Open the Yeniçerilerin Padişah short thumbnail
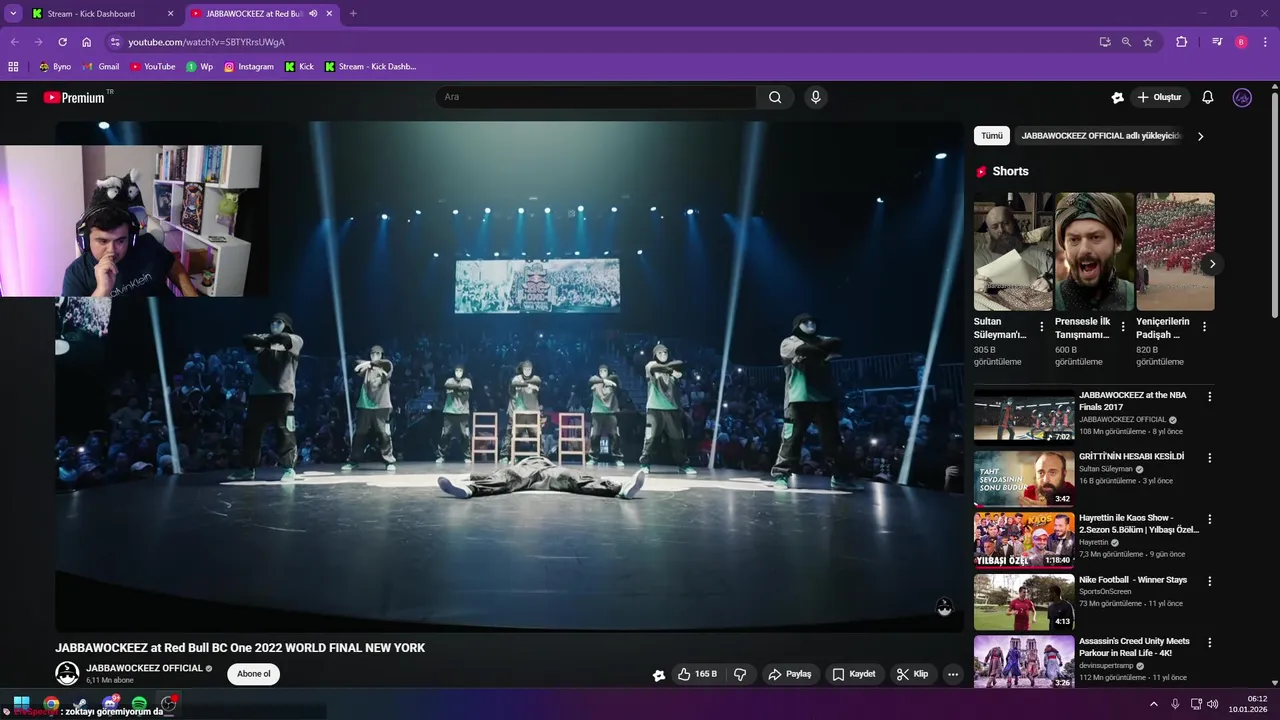This screenshot has width=1280, height=720. tap(1175, 251)
